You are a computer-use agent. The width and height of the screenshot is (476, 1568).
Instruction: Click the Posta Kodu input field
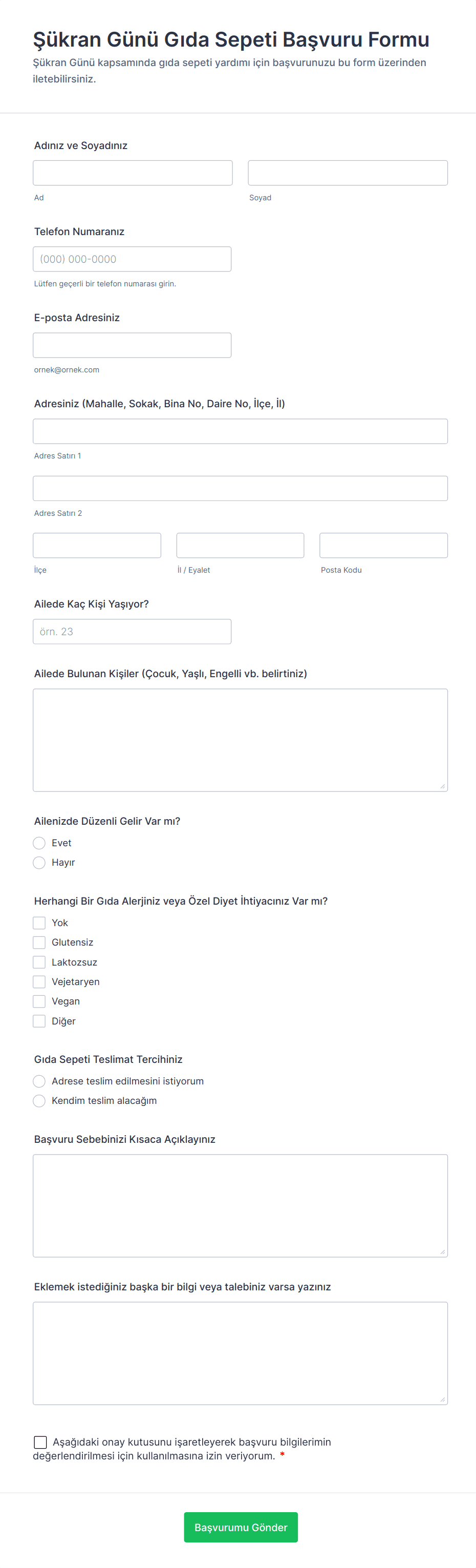tap(383, 545)
